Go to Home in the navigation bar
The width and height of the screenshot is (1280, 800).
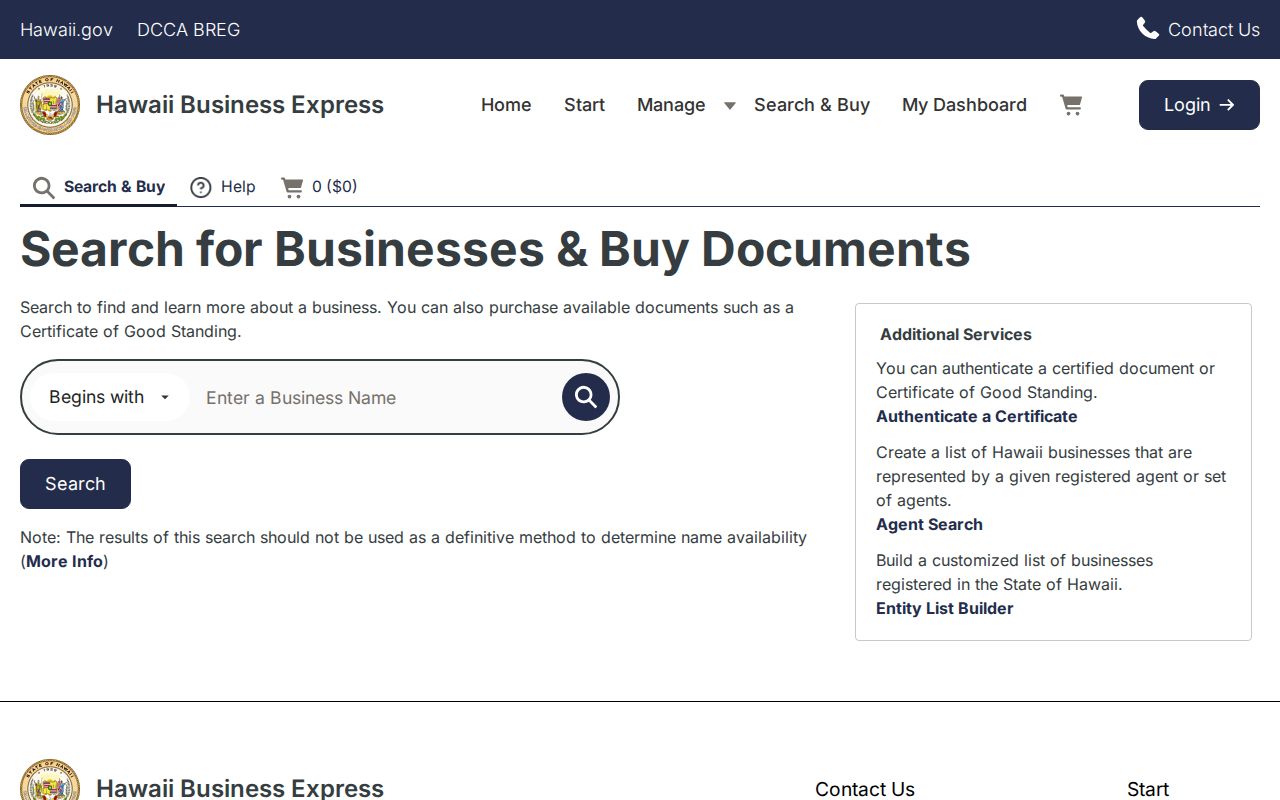[x=506, y=105]
